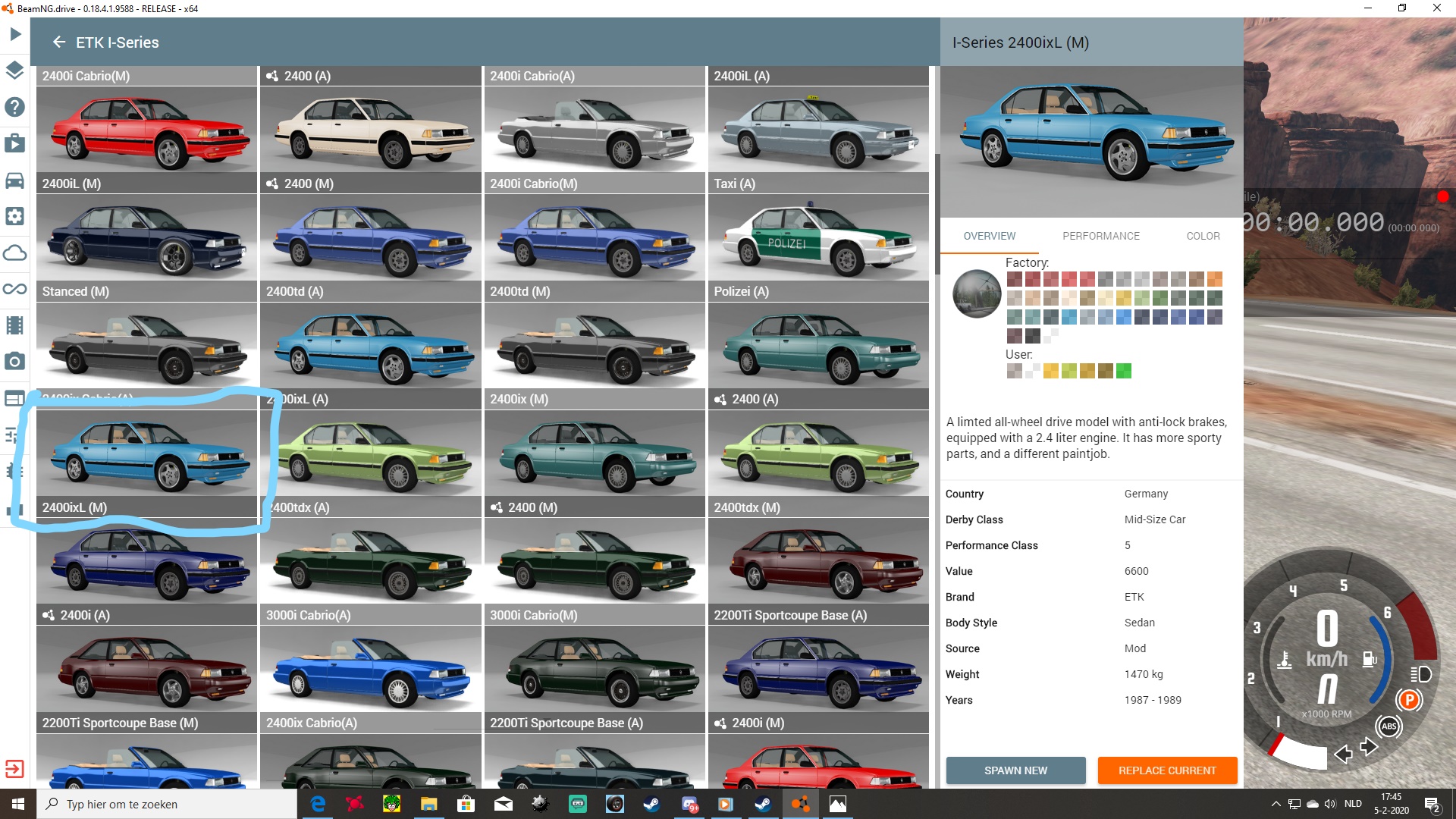Open the camera photo mode icon

[x=15, y=362]
